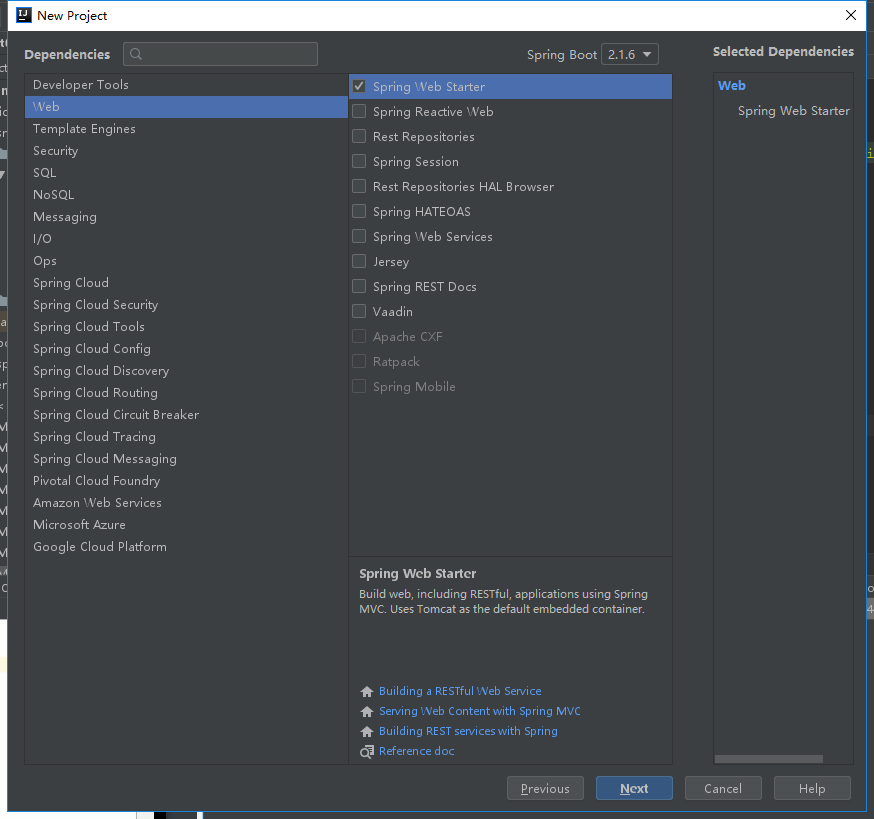
Task: Select the SQL category
Action: pyautogui.click(x=186, y=173)
